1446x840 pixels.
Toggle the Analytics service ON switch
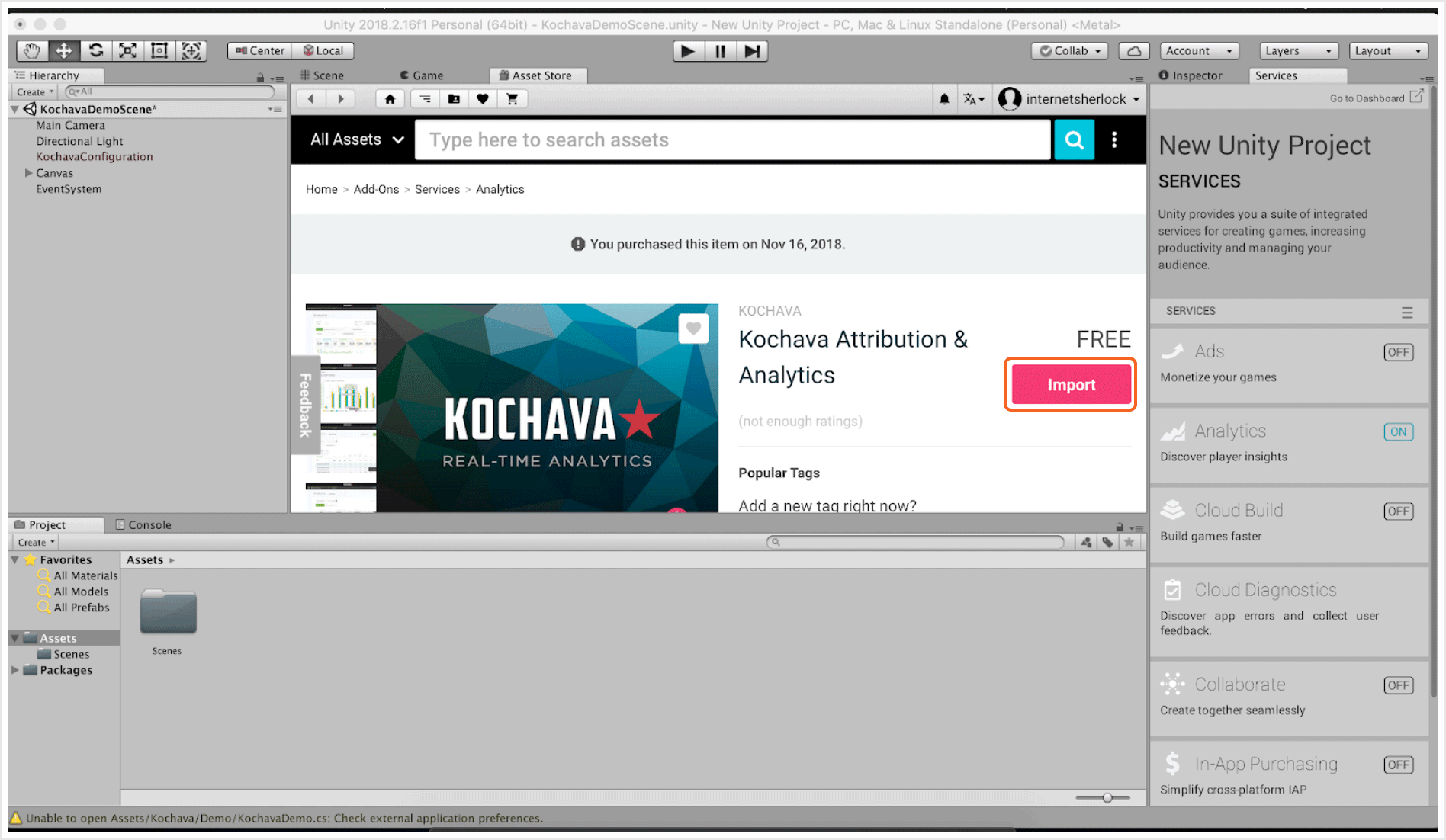pos(1399,432)
